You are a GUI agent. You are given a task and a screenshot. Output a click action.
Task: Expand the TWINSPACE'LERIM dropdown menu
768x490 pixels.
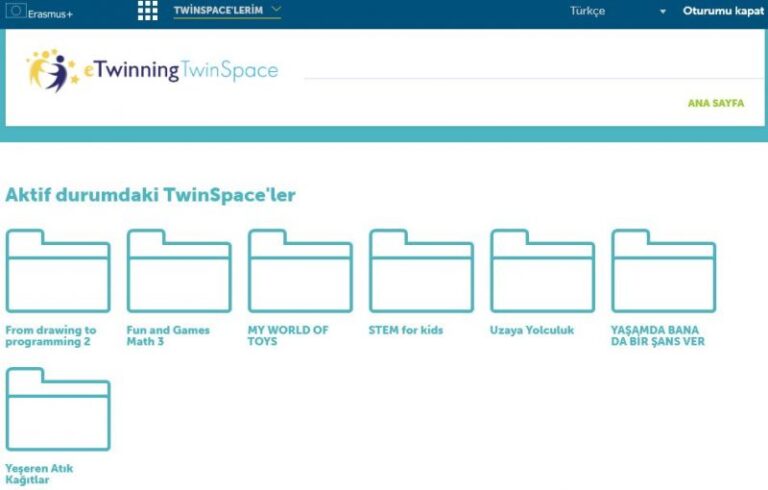coord(227,11)
